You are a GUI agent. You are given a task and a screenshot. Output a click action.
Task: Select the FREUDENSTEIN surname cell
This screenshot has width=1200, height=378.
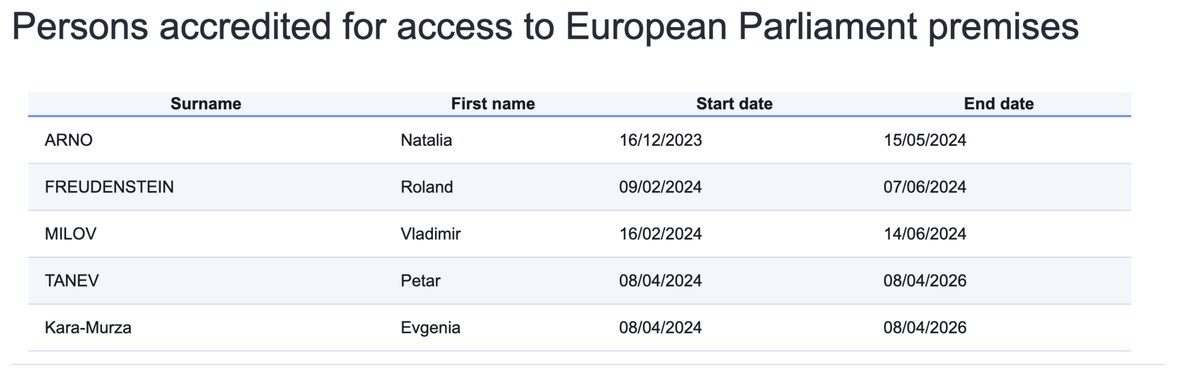tap(109, 187)
